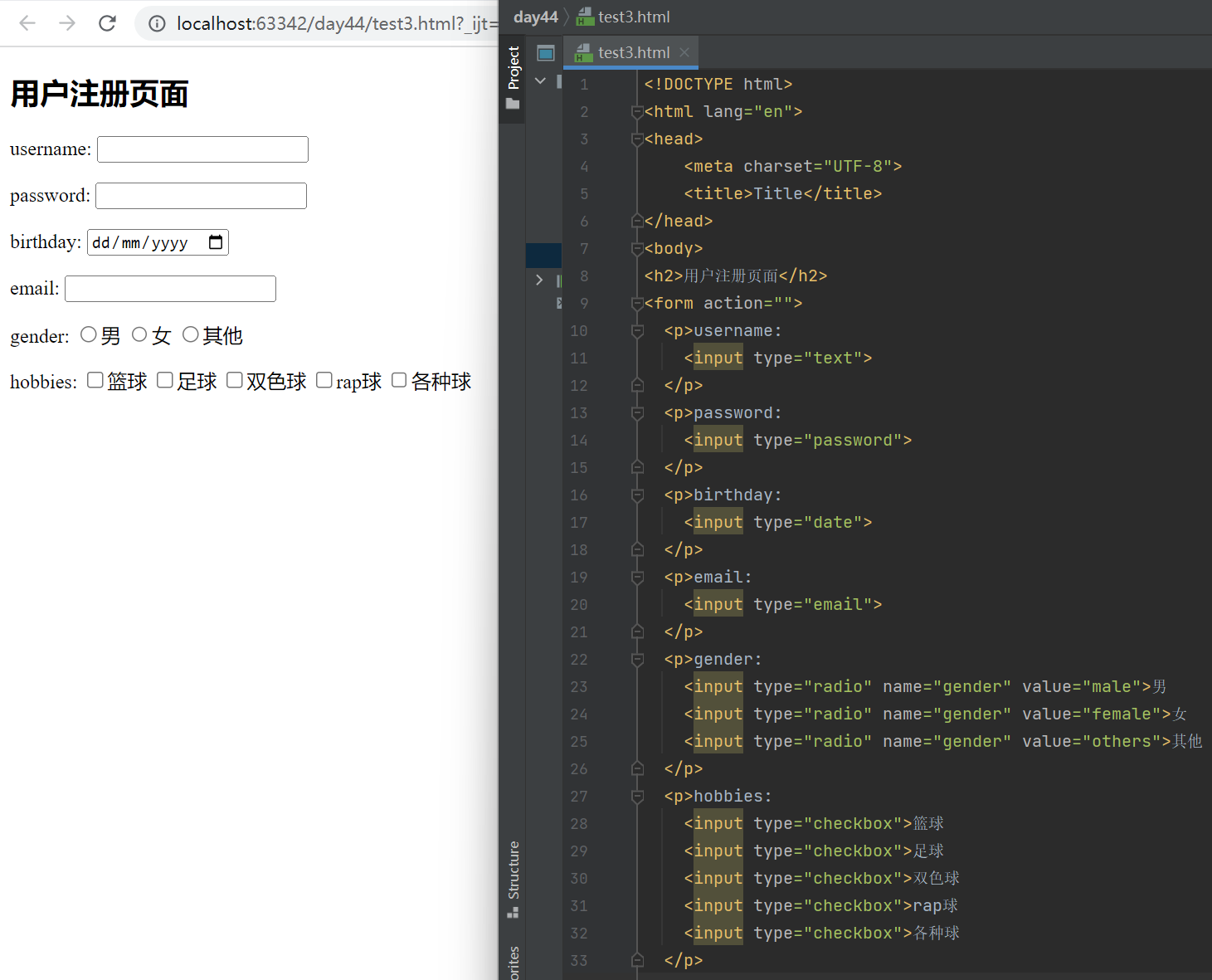
Task: Reload the browser page
Action: (107, 23)
